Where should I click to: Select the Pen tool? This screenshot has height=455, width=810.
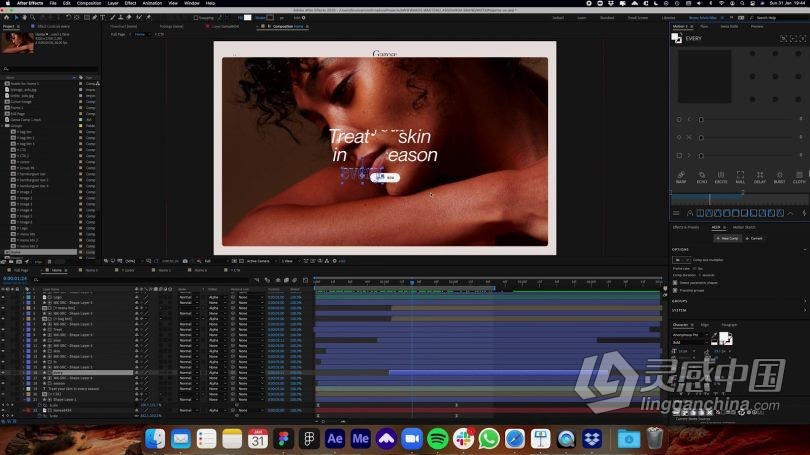pos(95,18)
